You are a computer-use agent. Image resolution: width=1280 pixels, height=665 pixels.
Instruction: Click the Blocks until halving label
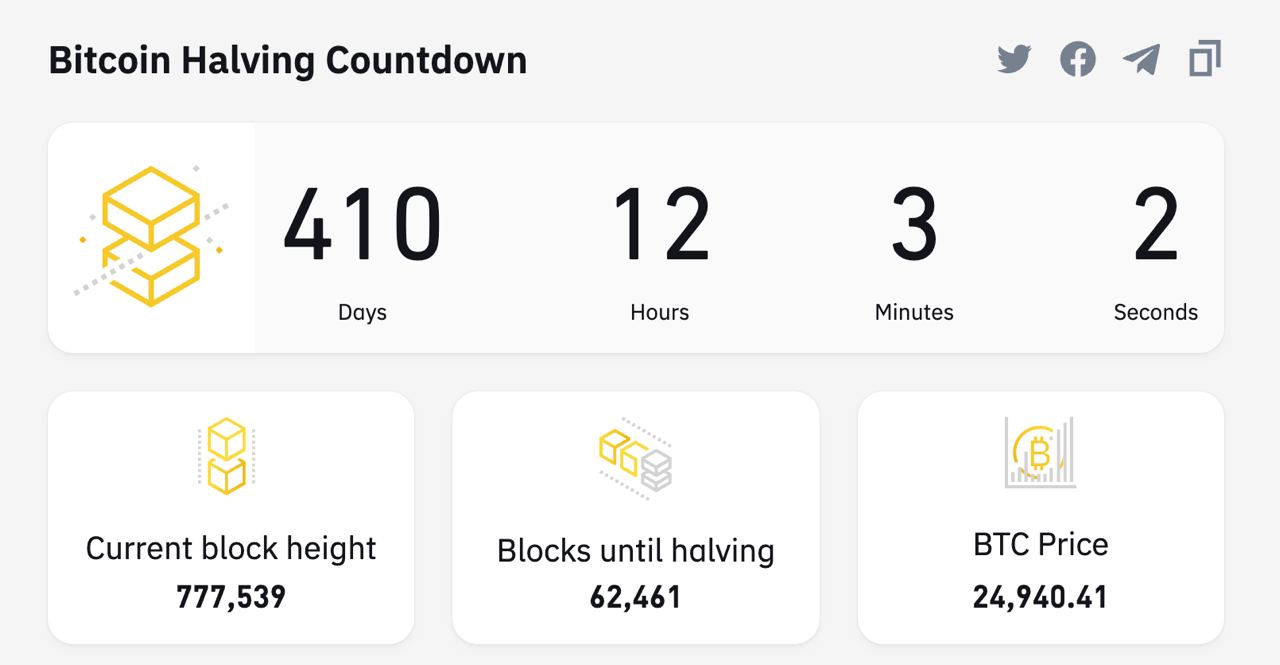coord(636,551)
